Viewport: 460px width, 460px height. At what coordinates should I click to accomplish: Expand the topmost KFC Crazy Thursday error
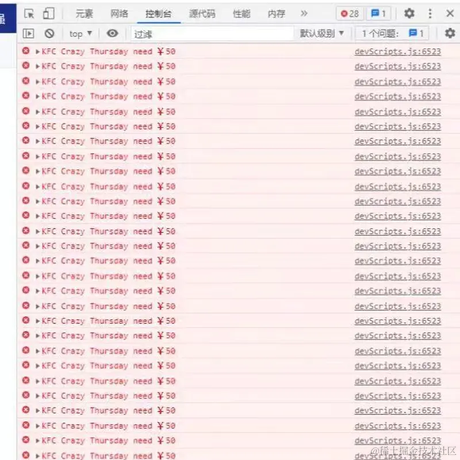[38, 52]
